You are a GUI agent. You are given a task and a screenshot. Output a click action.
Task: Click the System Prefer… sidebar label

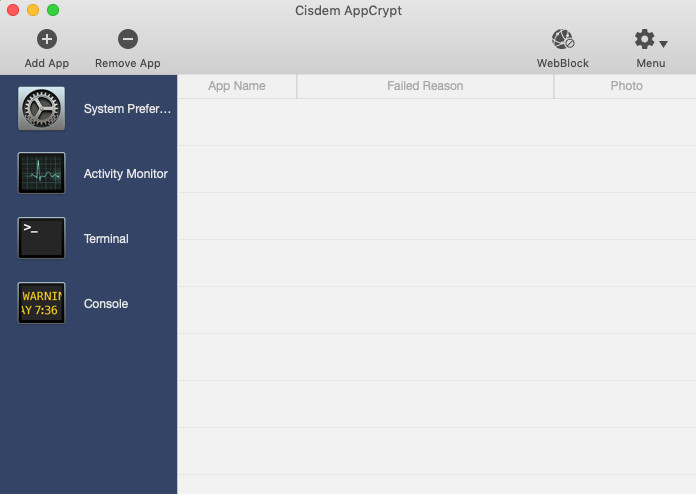tap(127, 109)
